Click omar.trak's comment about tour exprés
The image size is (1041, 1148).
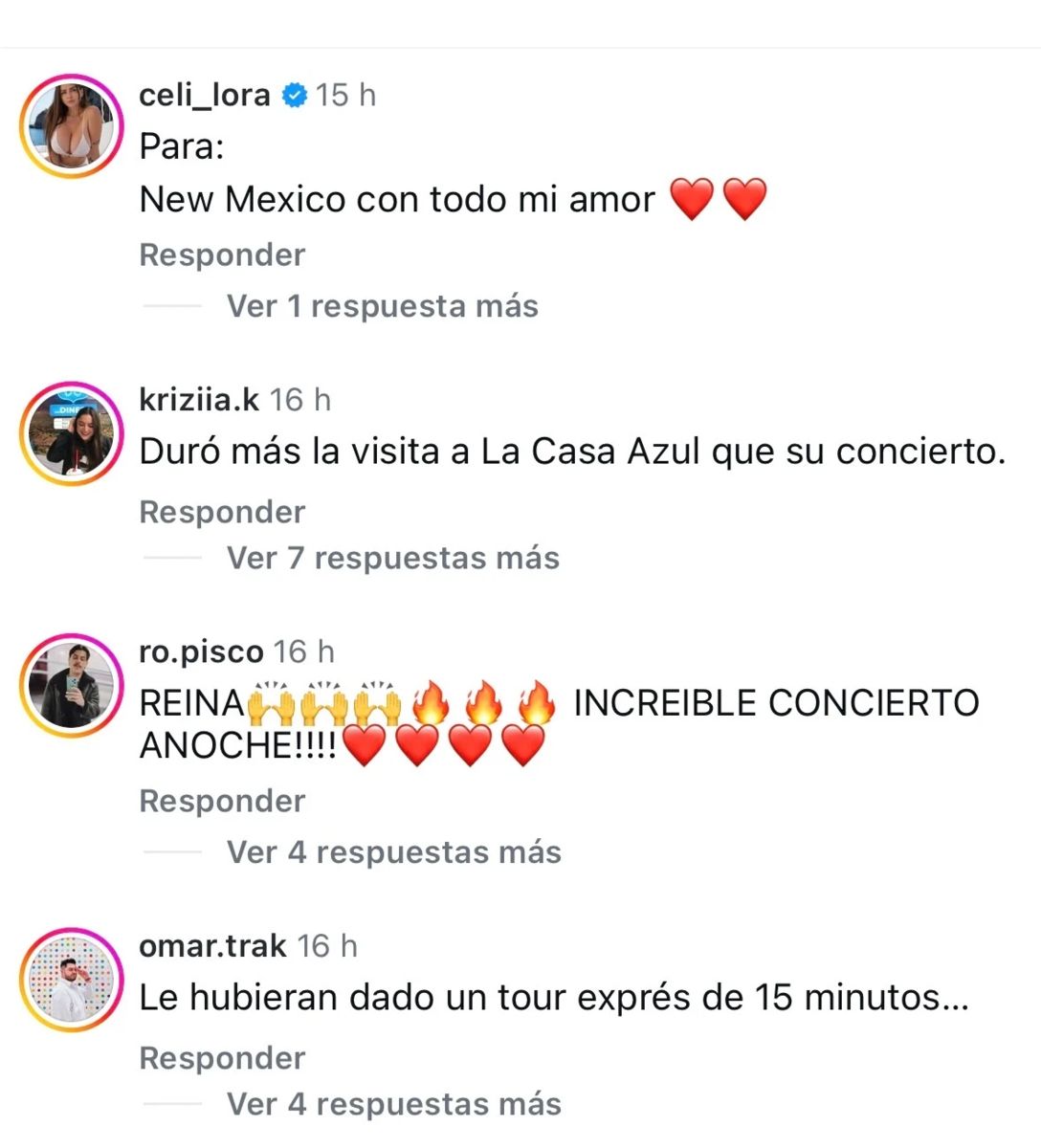point(554,998)
